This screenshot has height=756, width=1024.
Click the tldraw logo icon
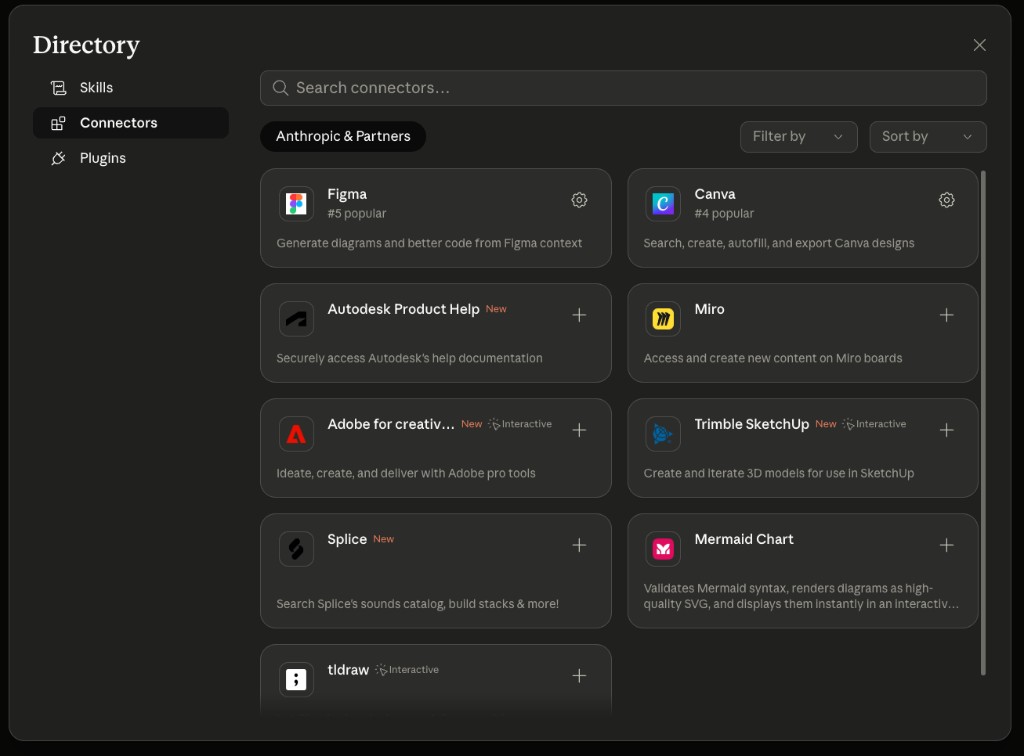(x=296, y=679)
